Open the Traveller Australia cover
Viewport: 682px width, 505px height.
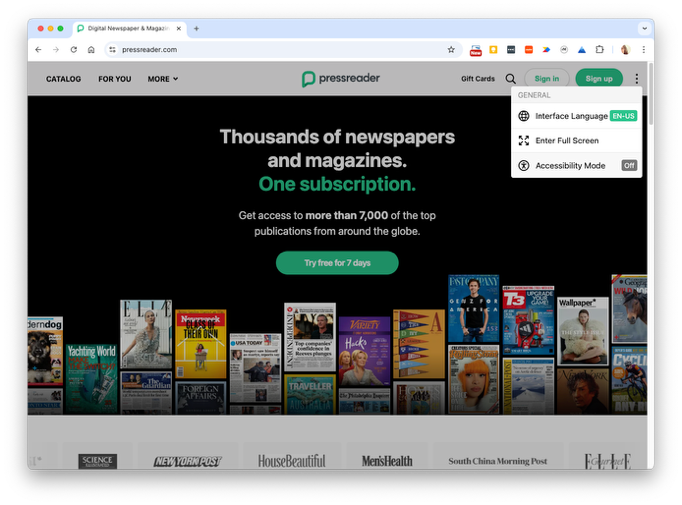(310, 395)
